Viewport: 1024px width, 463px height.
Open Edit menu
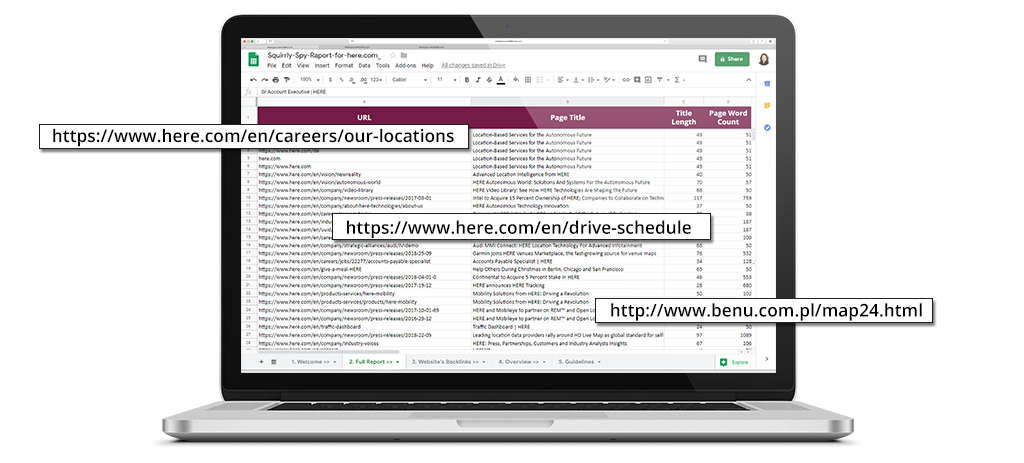287,66
